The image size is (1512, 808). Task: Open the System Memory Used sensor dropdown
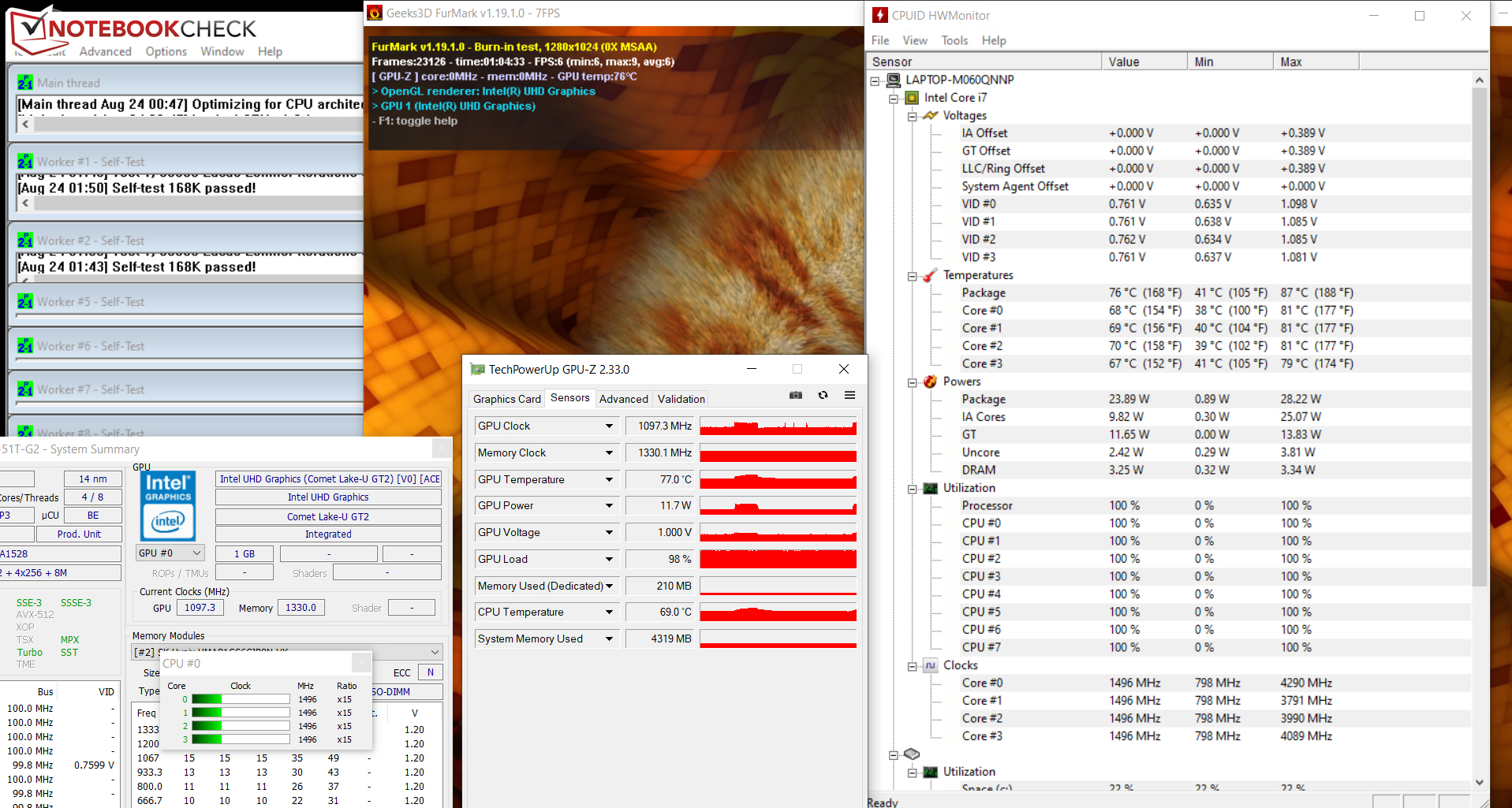610,639
